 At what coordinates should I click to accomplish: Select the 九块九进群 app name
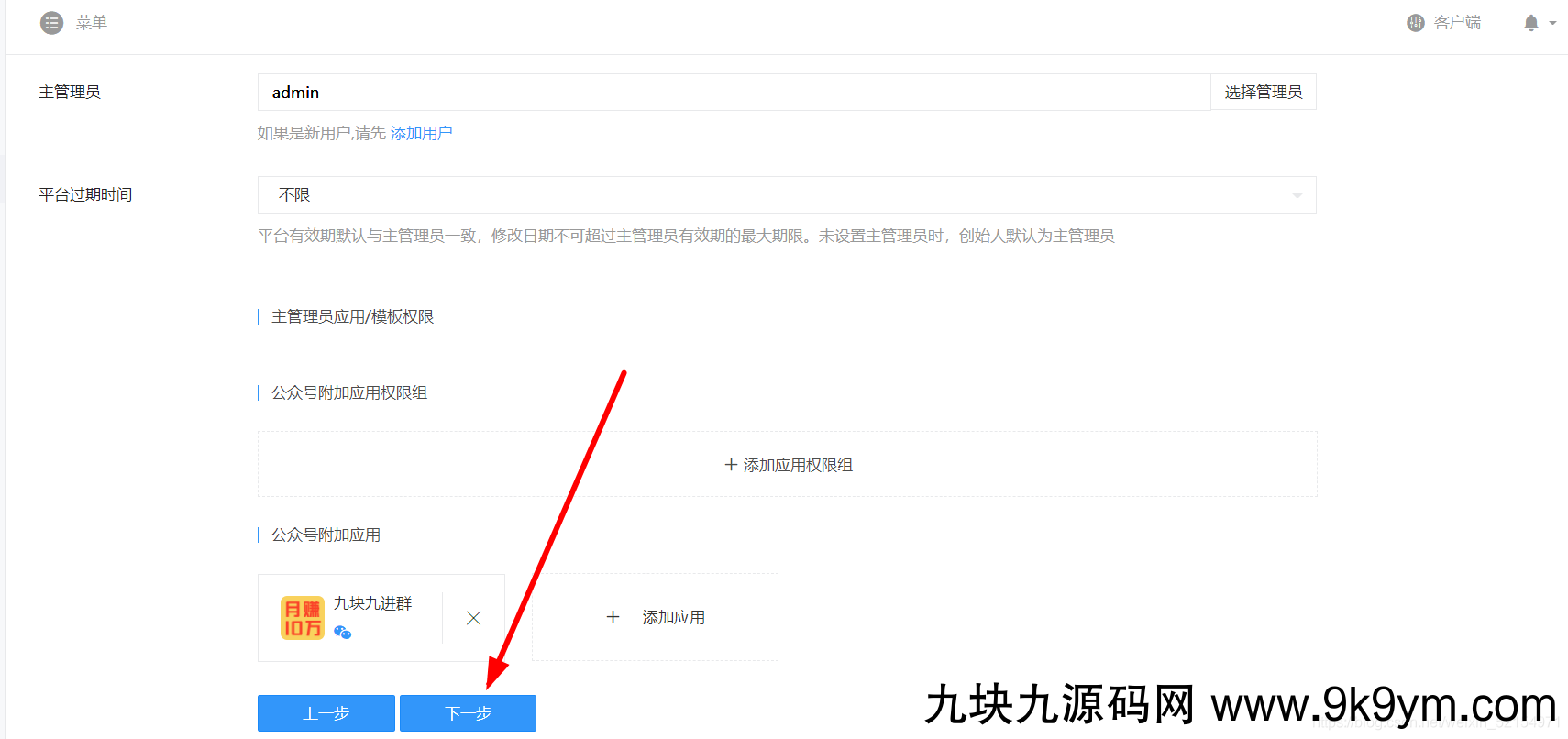click(x=372, y=603)
